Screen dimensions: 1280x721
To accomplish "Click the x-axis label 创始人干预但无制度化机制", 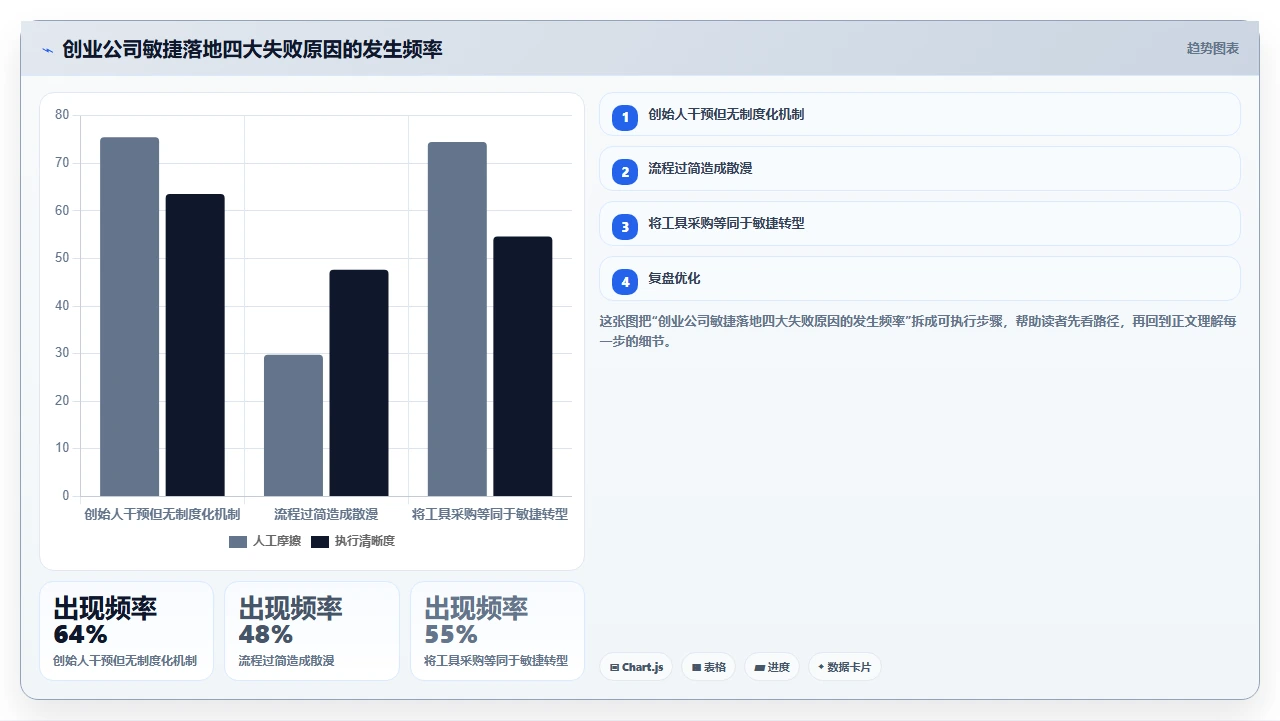I will [x=162, y=514].
